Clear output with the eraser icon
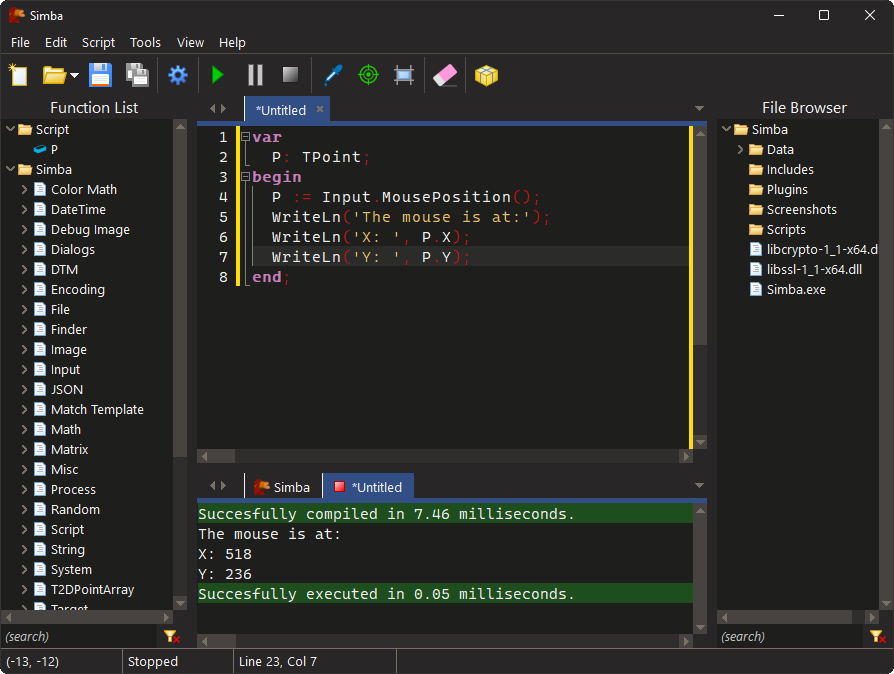The width and height of the screenshot is (894, 674). (445, 75)
